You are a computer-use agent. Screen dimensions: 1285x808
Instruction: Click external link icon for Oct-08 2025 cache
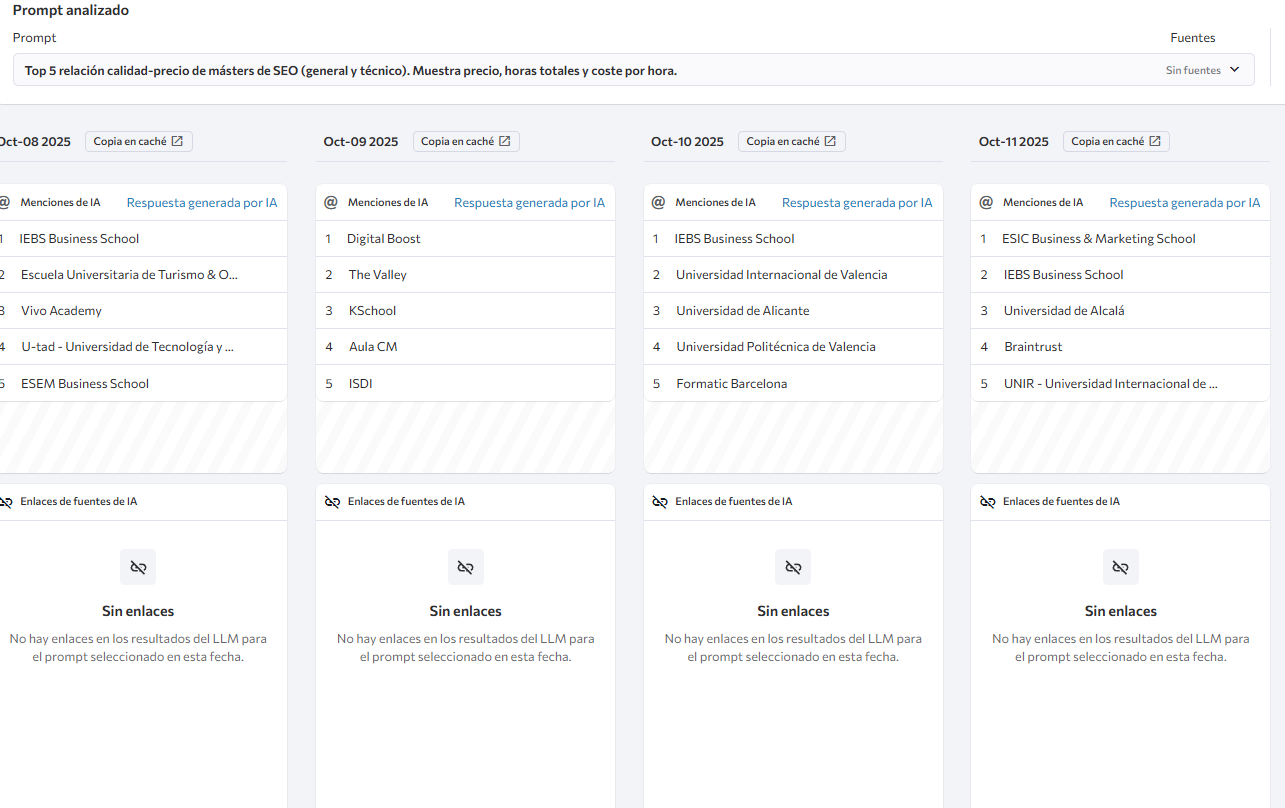177,142
